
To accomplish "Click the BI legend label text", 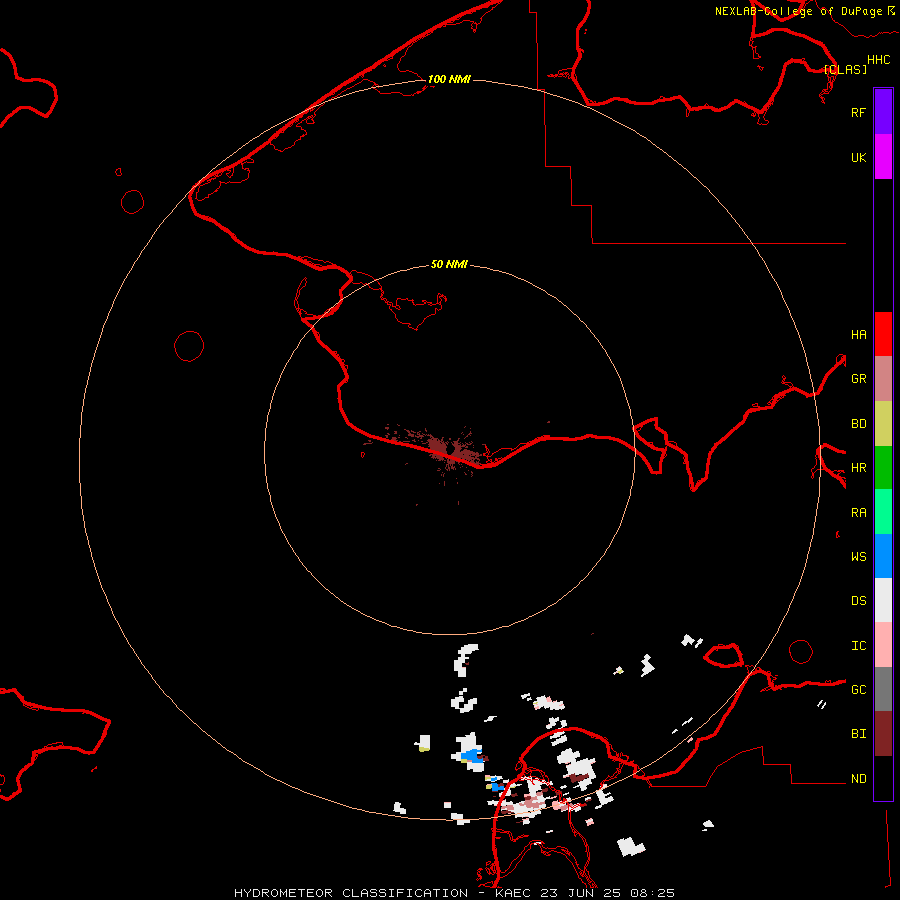I will (x=859, y=734).
